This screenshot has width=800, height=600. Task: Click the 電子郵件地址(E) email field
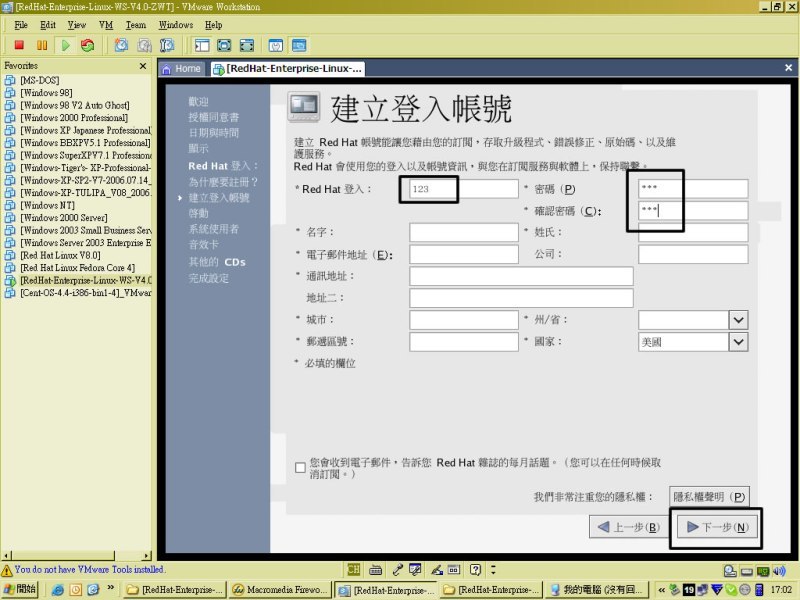click(x=463, y=254)
